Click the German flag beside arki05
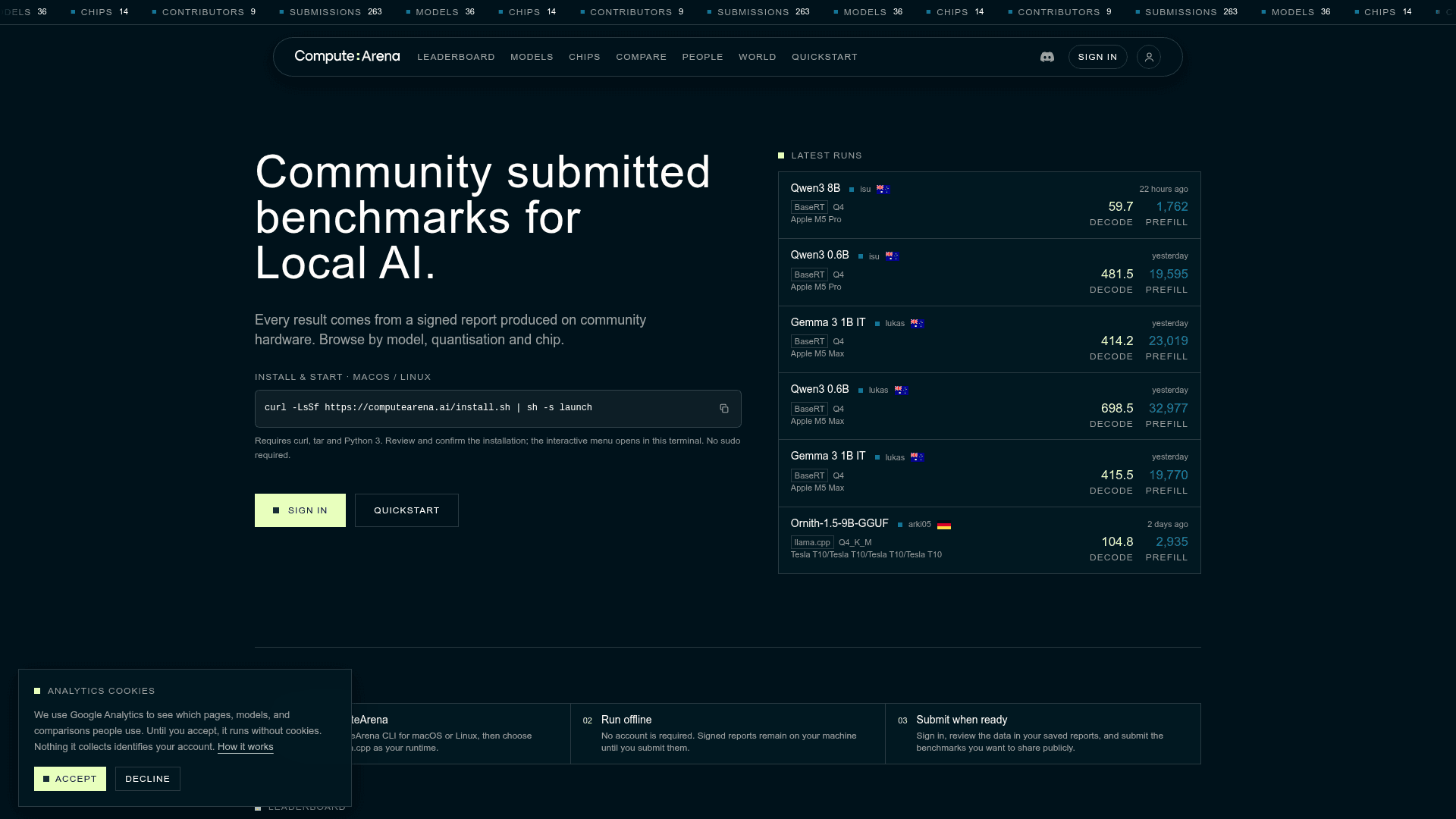 point(944,525)
